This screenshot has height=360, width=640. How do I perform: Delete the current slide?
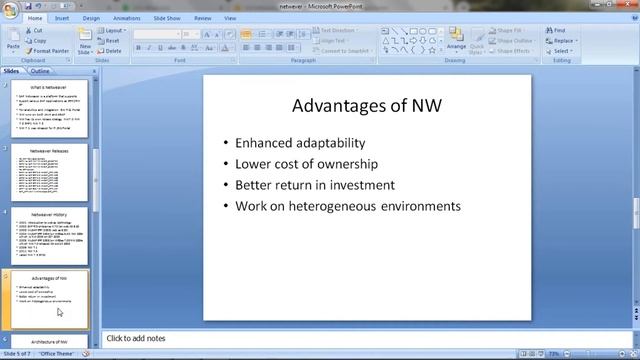(109, 51)
